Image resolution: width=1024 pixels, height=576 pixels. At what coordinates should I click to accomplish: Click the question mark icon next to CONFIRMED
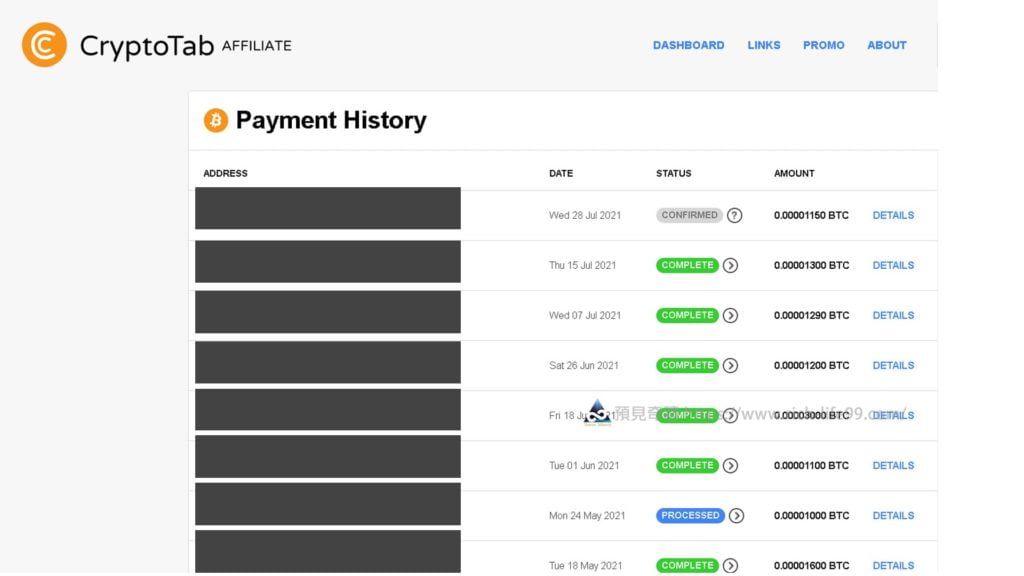pos(735,216)
